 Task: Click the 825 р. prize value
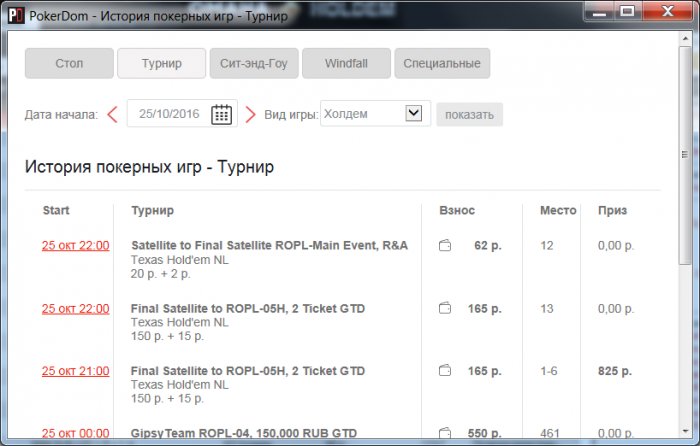615,371
